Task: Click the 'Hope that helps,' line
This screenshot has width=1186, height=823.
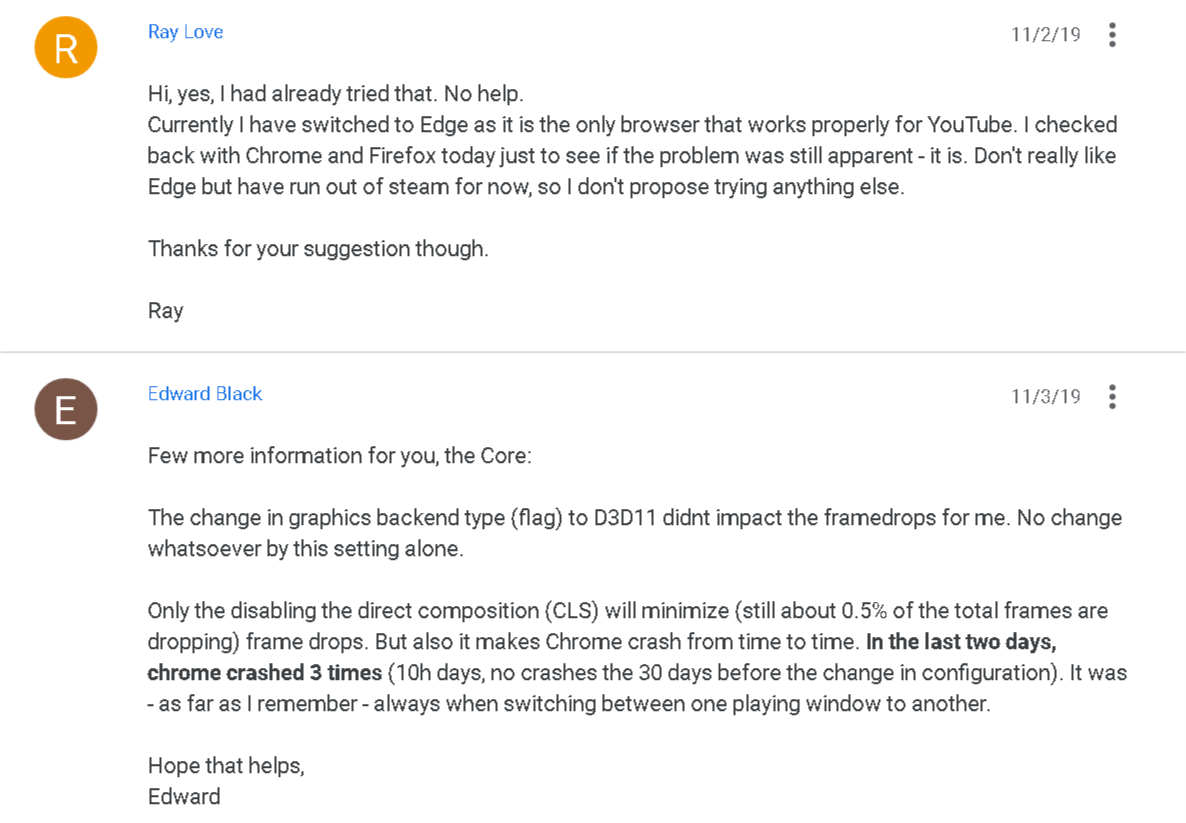Action: [x=226, y=766]
